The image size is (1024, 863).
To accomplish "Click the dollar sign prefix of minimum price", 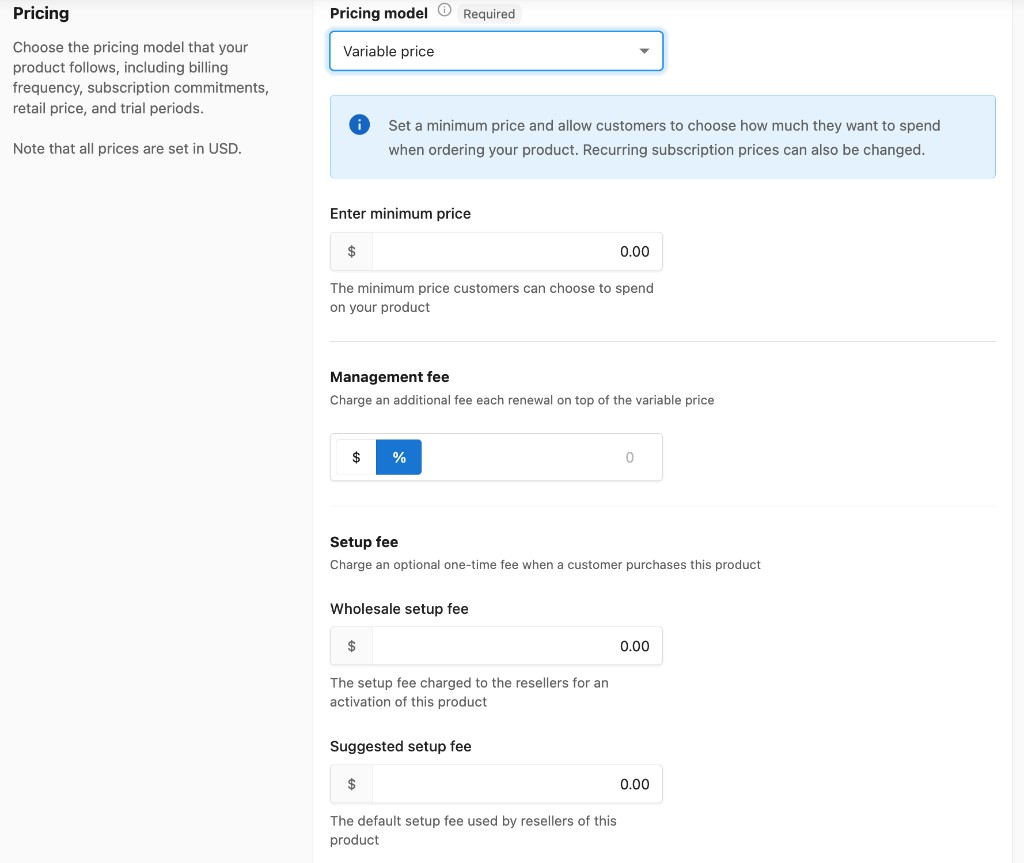I will [x=351, y=252].
